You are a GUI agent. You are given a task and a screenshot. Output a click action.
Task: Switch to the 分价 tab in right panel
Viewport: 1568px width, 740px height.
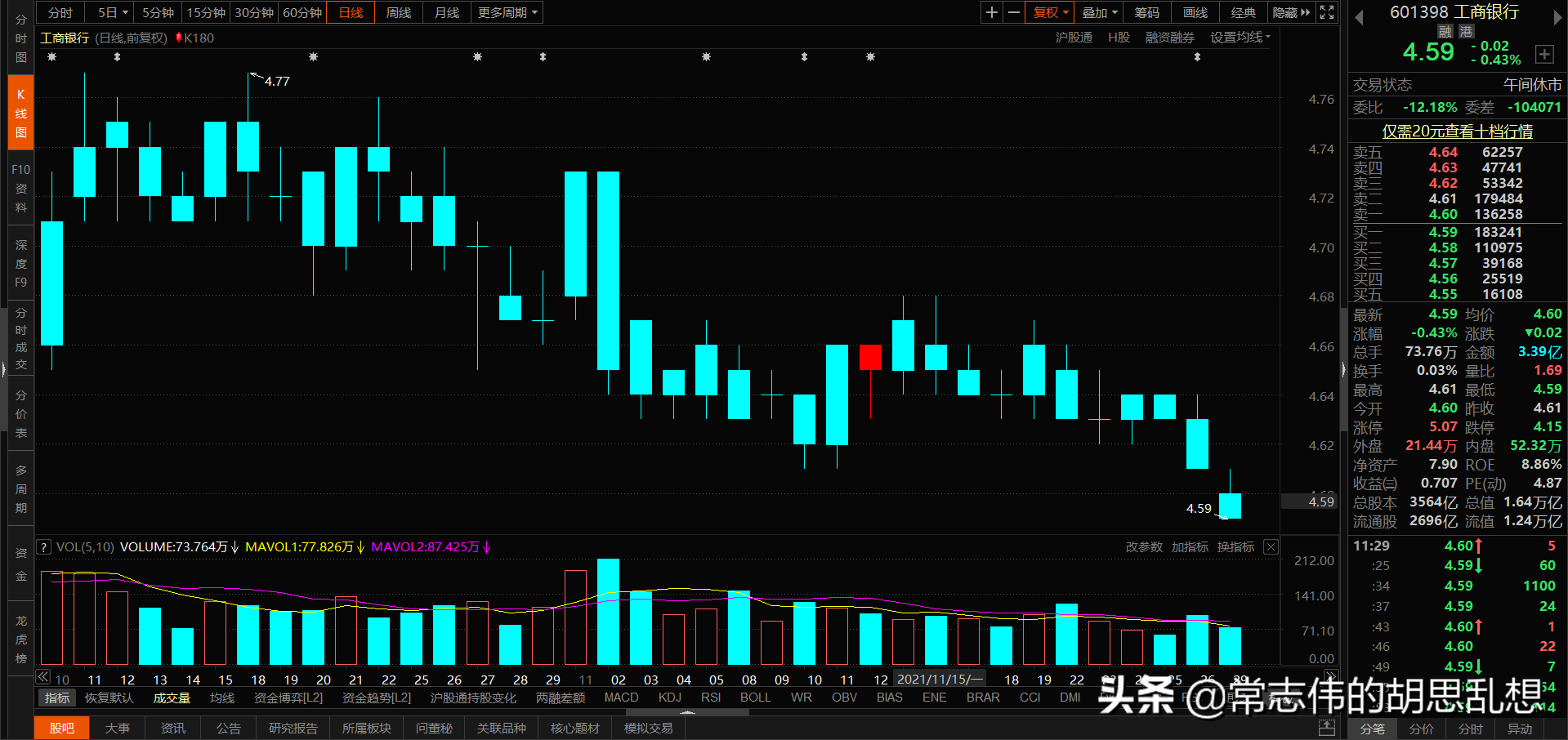(x=1421, y=729)
